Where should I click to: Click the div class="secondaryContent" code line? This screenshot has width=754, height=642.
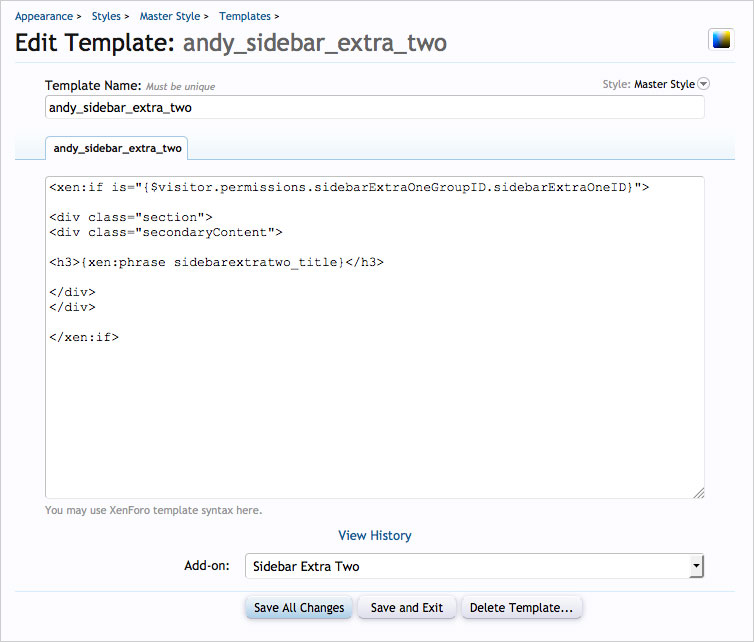point(166,232)
